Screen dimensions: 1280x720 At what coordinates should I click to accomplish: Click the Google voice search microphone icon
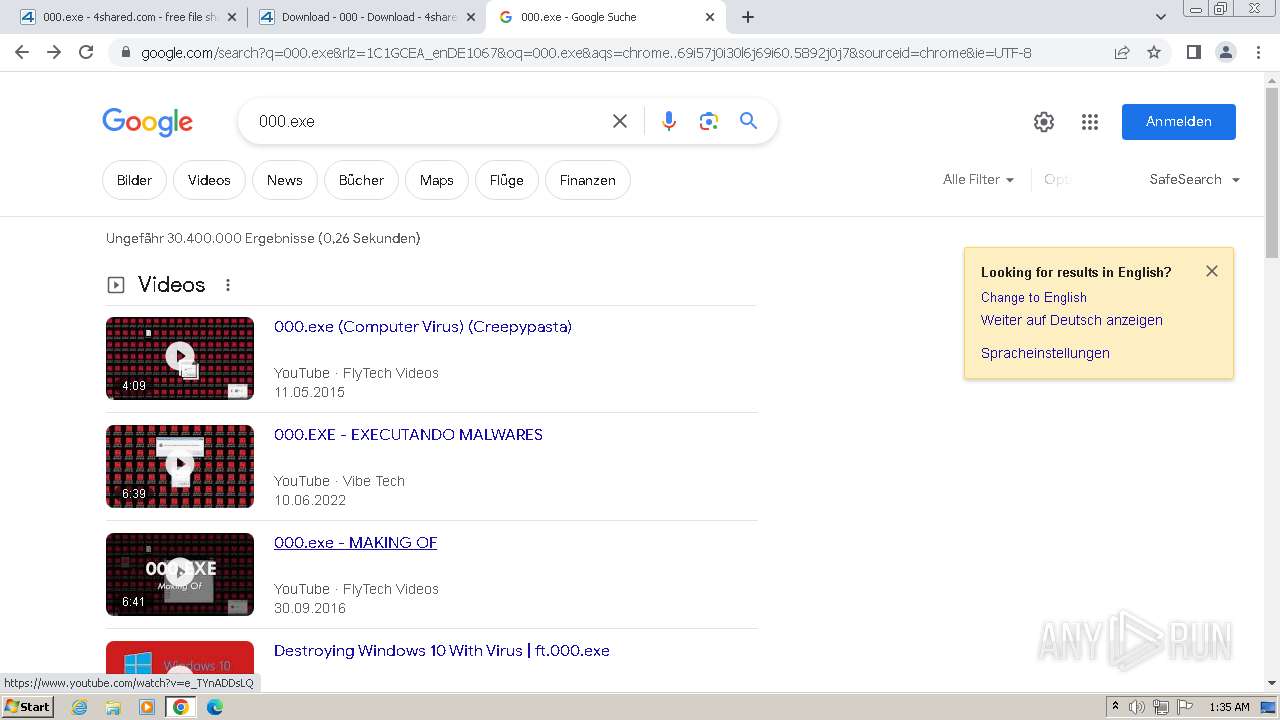click(x=669, y=121)
